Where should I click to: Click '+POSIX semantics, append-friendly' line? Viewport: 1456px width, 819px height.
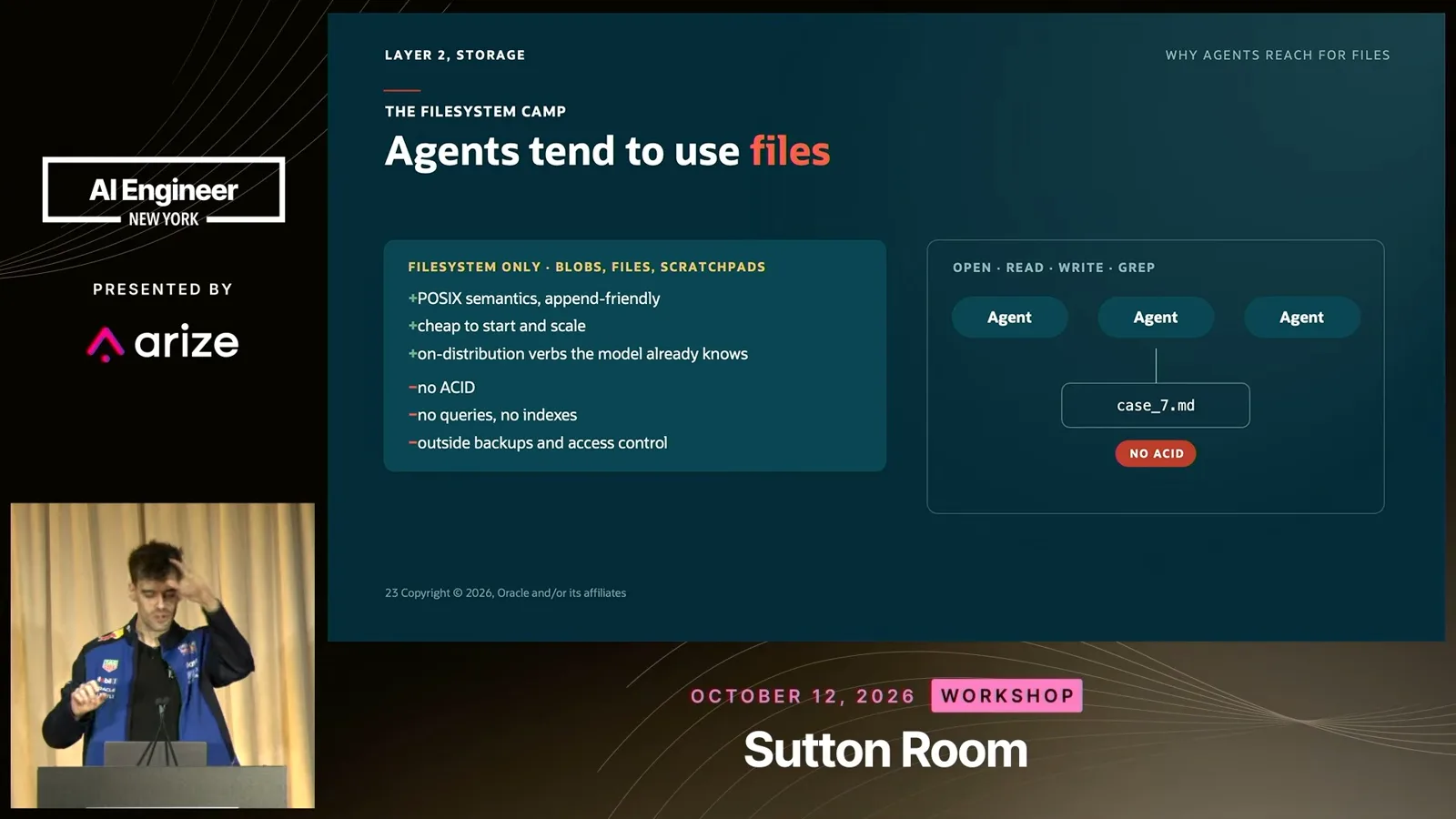pos(534,298)
